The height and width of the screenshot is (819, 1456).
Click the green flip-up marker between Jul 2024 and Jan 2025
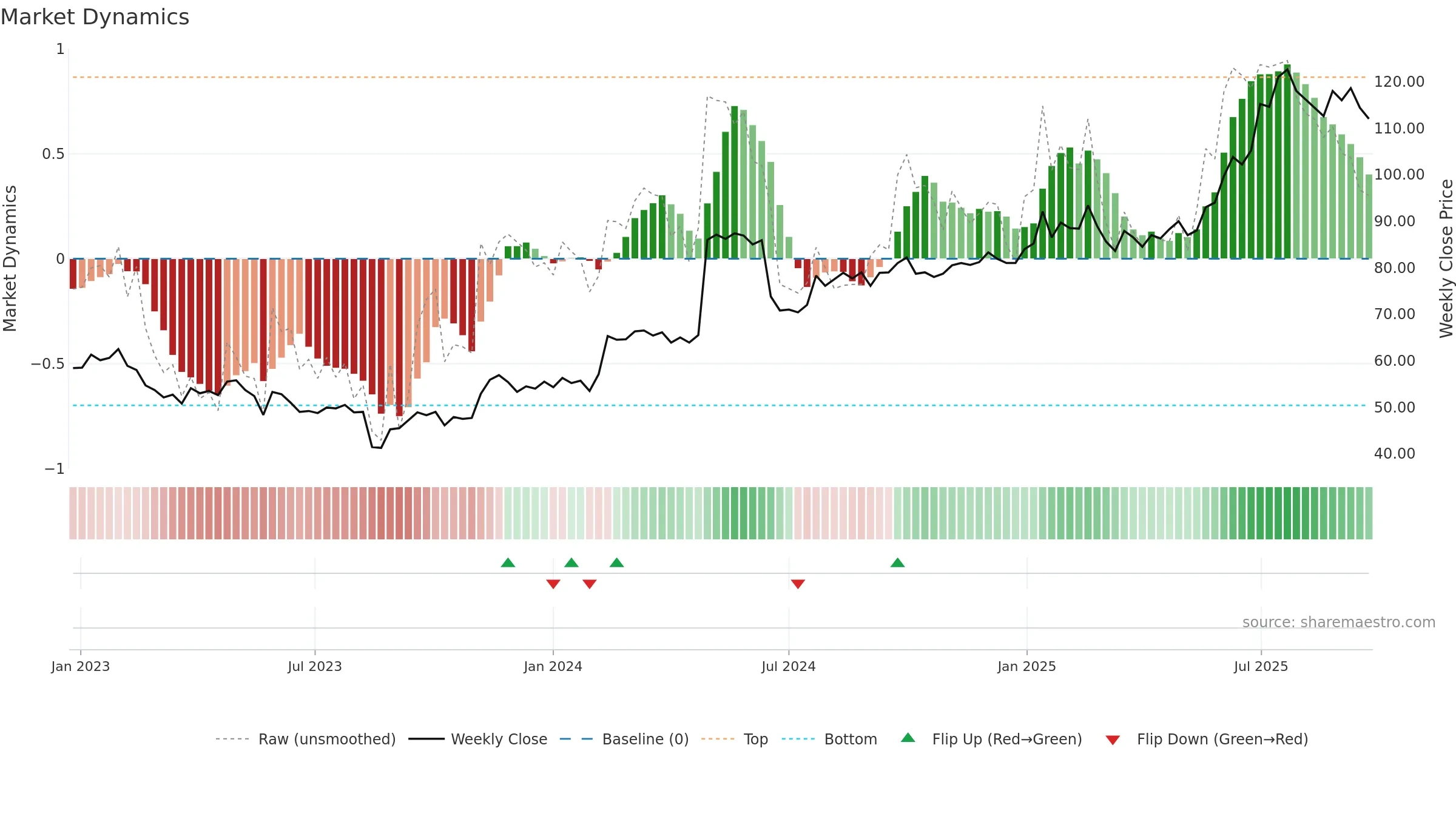(898, 562)
